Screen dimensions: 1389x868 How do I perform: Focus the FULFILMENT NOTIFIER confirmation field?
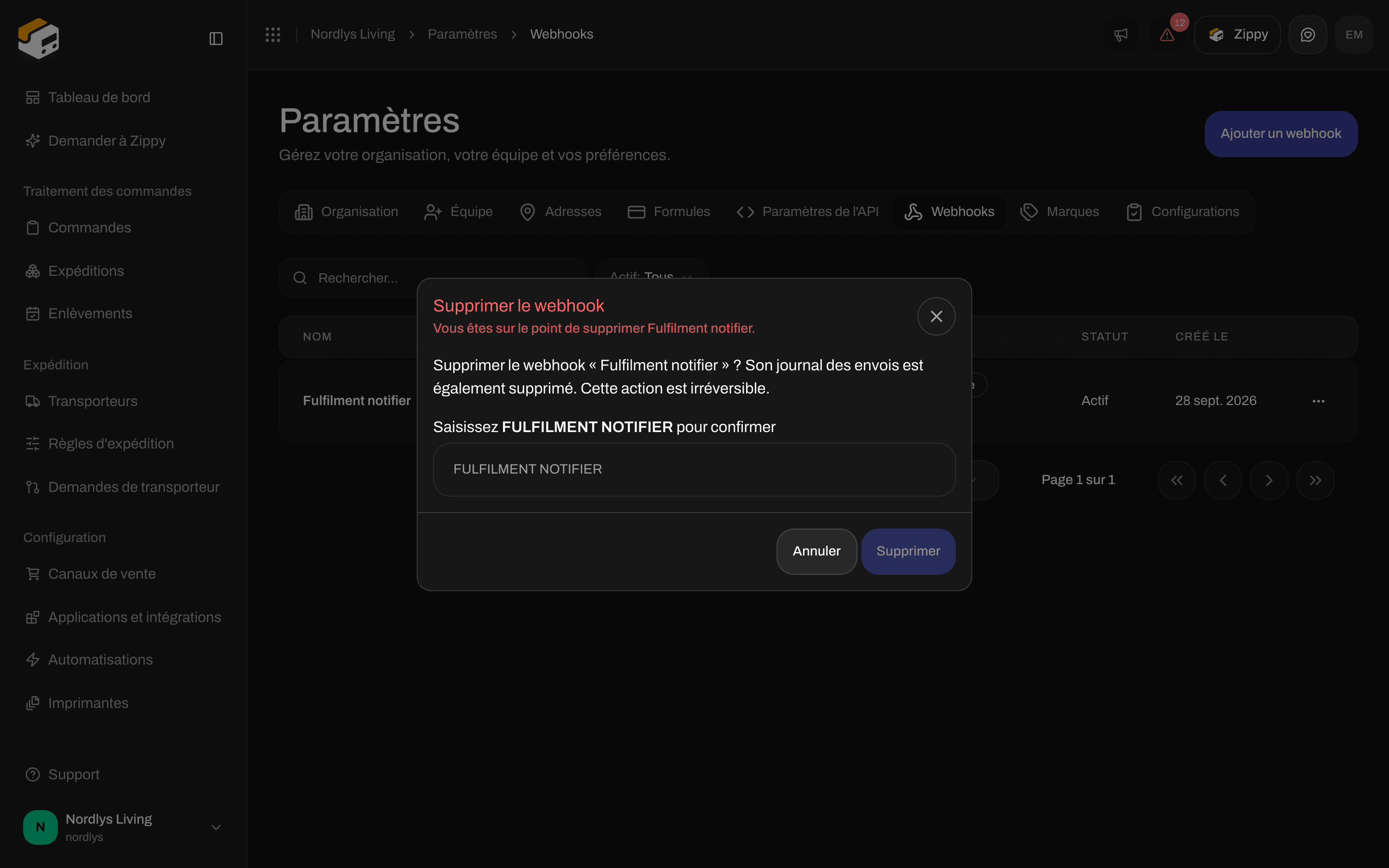[694, 469]
